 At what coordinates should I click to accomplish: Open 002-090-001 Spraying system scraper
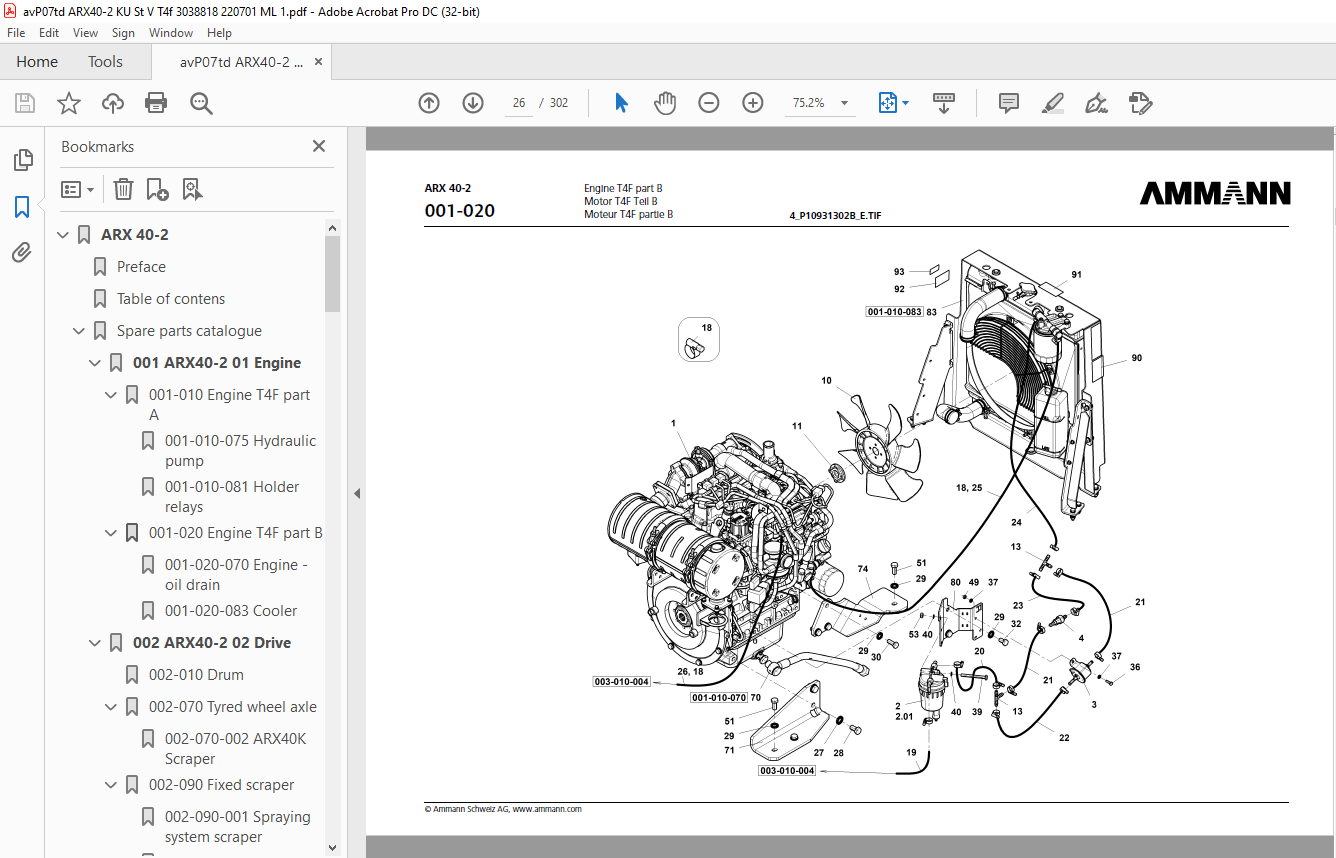tap(237, 827)
